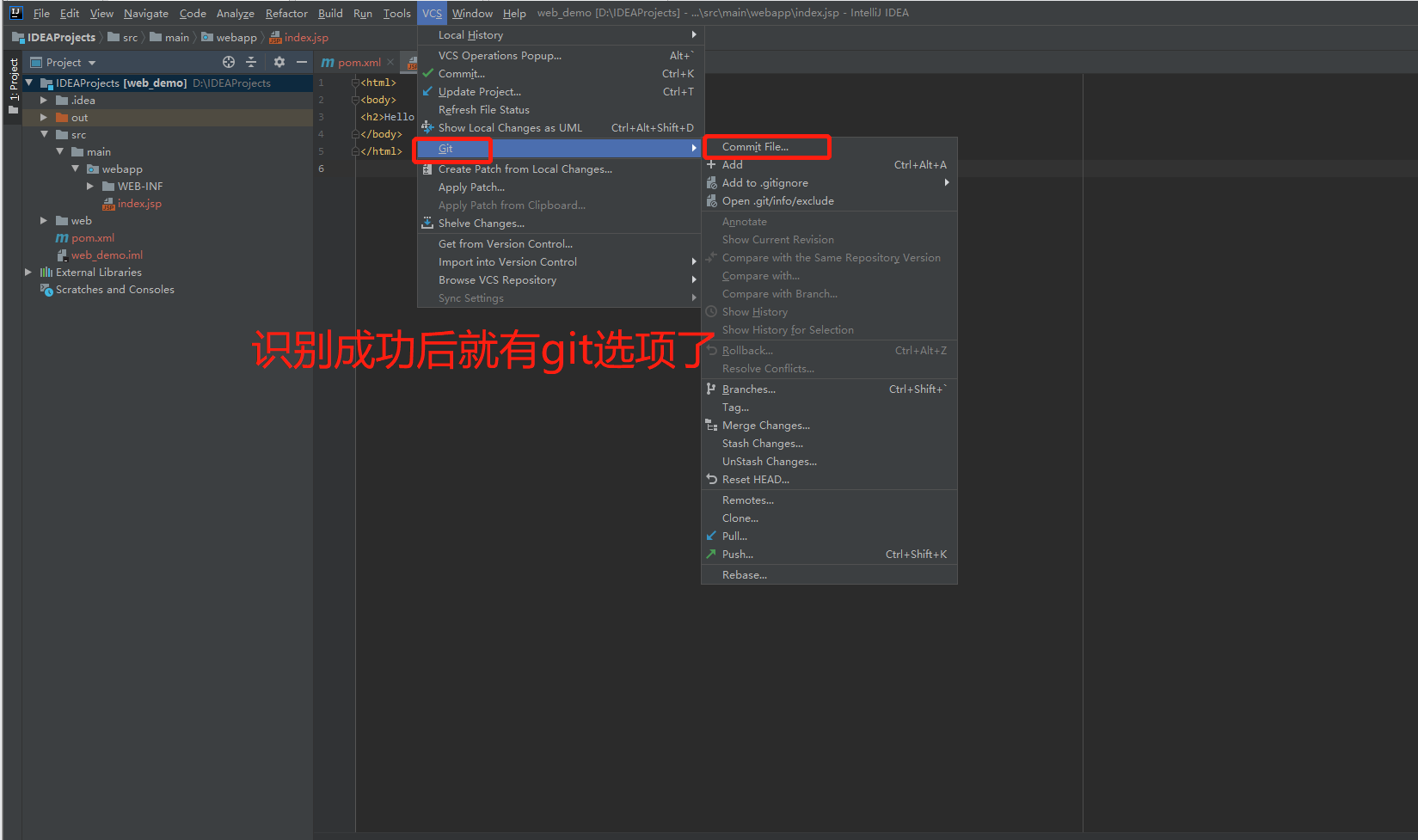Hide the Project panel with minus icon
The width and height of the screenshot is (1418, 840).
(302, 62)
